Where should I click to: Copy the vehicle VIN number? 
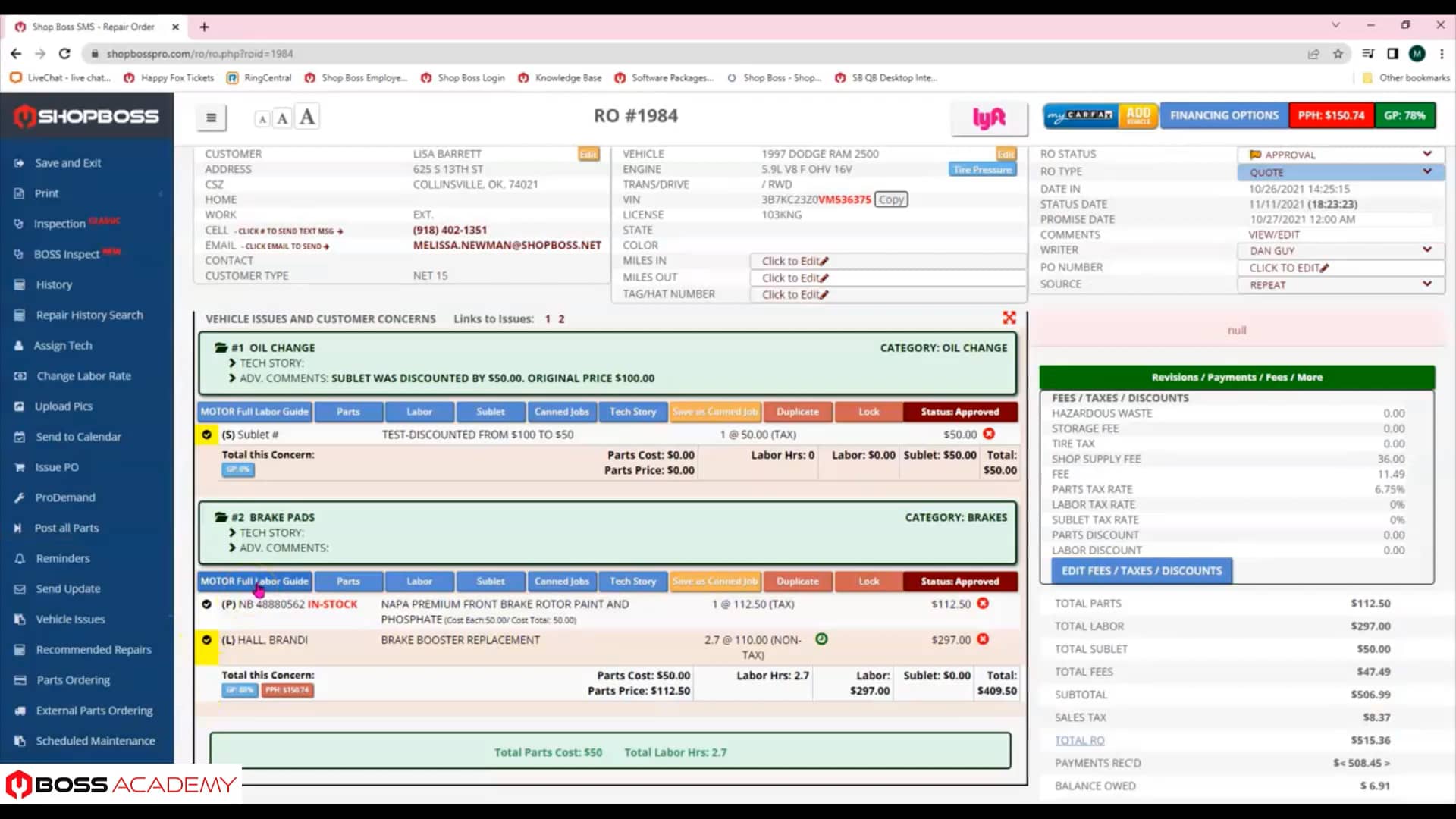(891, 199)
